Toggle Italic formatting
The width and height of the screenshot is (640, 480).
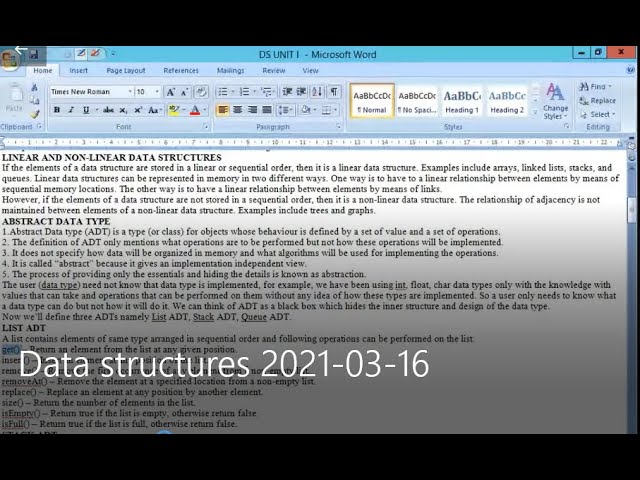tap(71, 110)
